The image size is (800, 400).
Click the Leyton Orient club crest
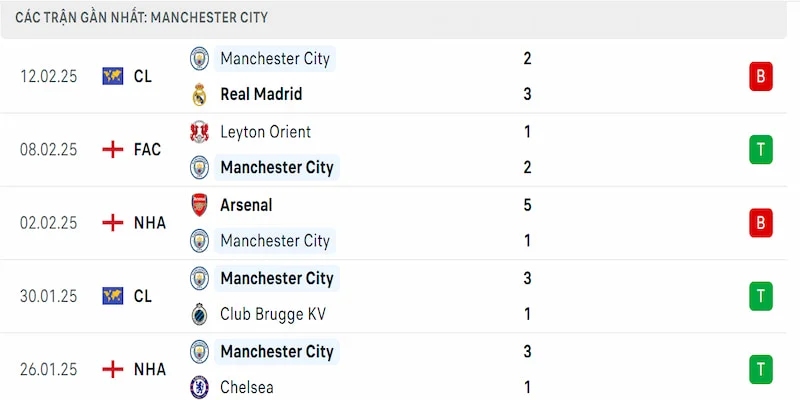(x=200, y=132)
